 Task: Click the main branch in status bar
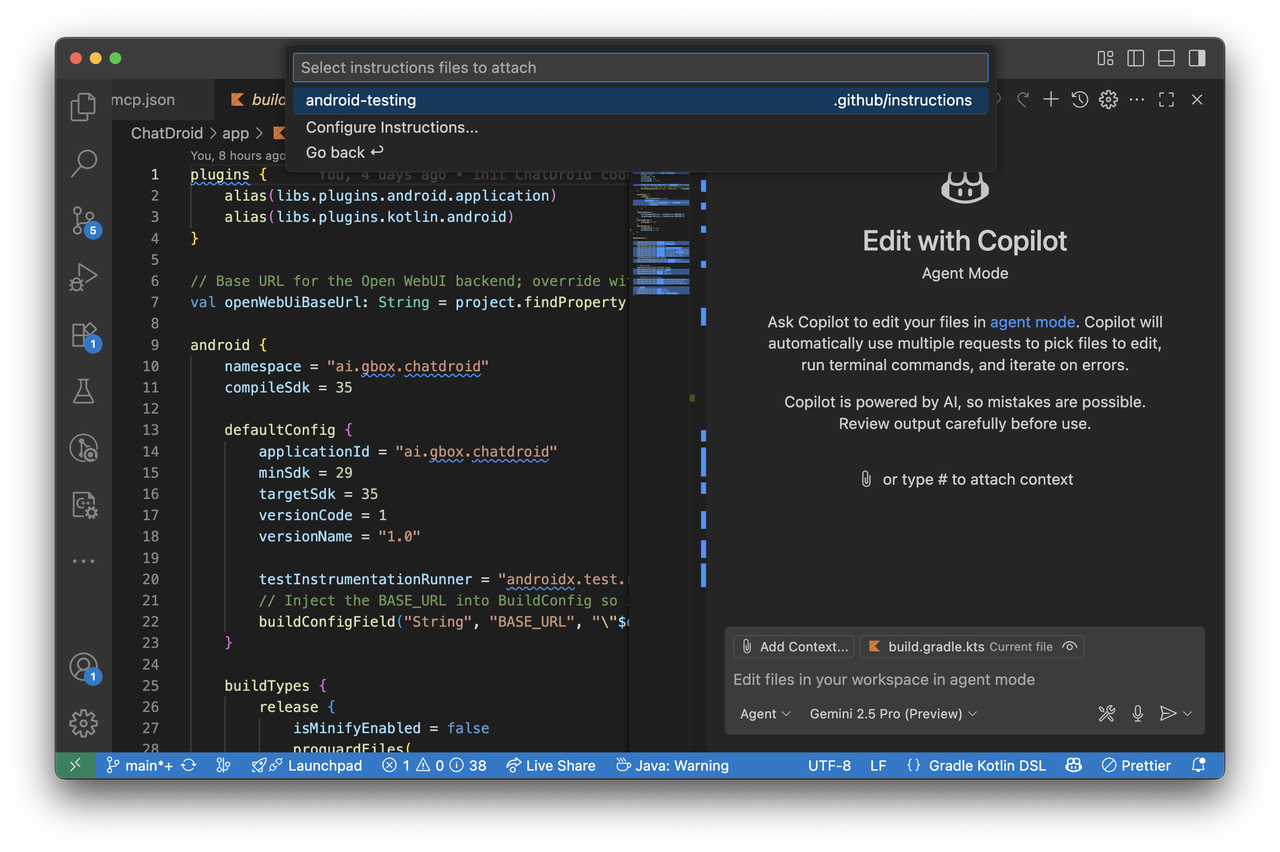pos(139,765)
